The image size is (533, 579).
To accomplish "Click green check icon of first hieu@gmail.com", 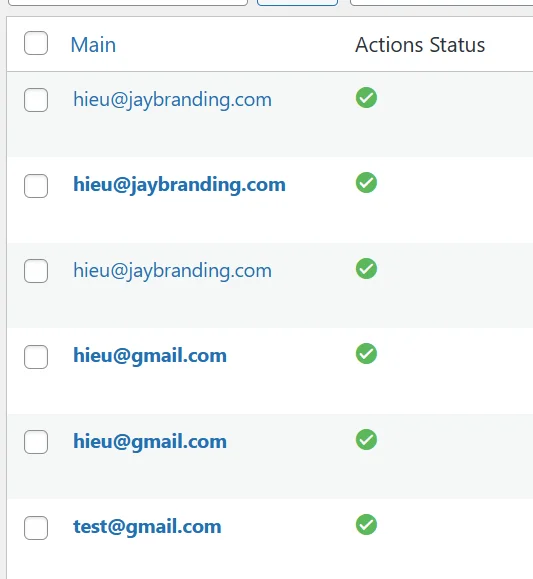I will (x=366, y=353).
